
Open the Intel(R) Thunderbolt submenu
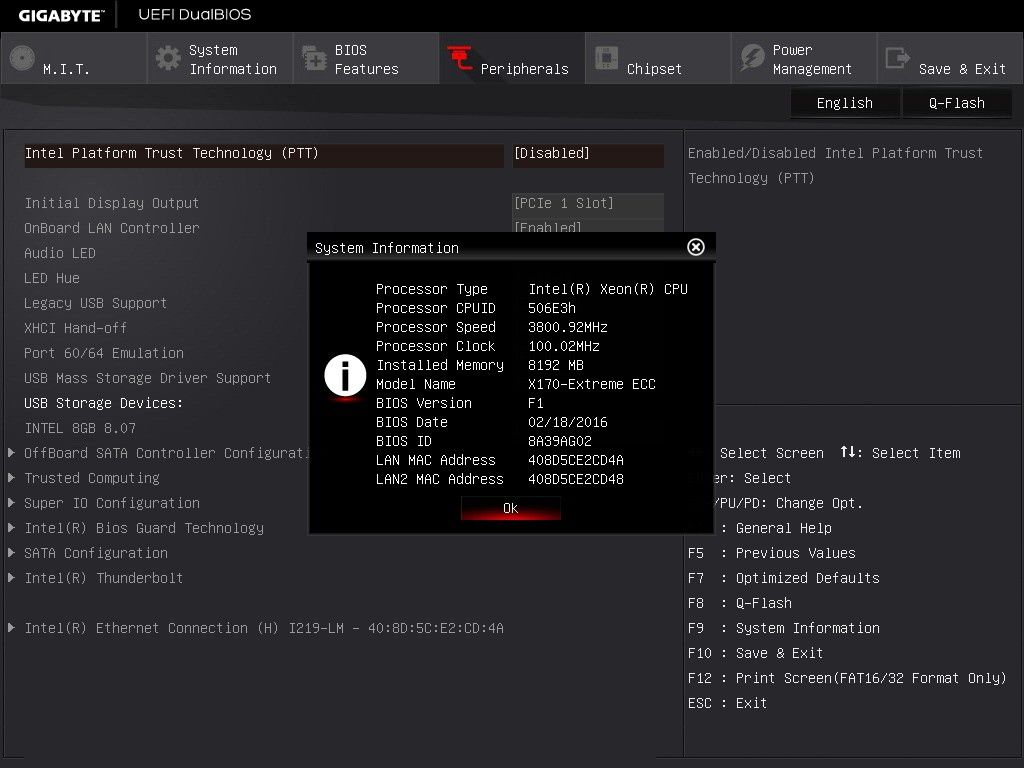[104, 578]
